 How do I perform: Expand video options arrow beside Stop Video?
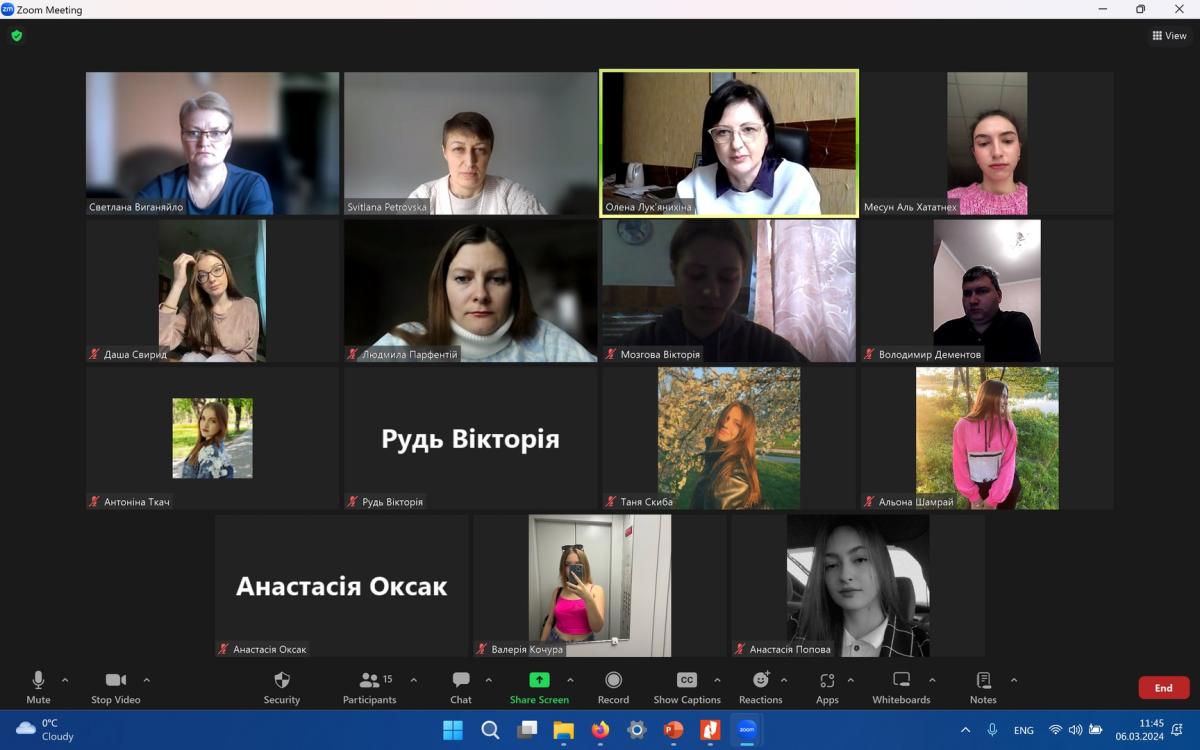click(x=147, y=680)
